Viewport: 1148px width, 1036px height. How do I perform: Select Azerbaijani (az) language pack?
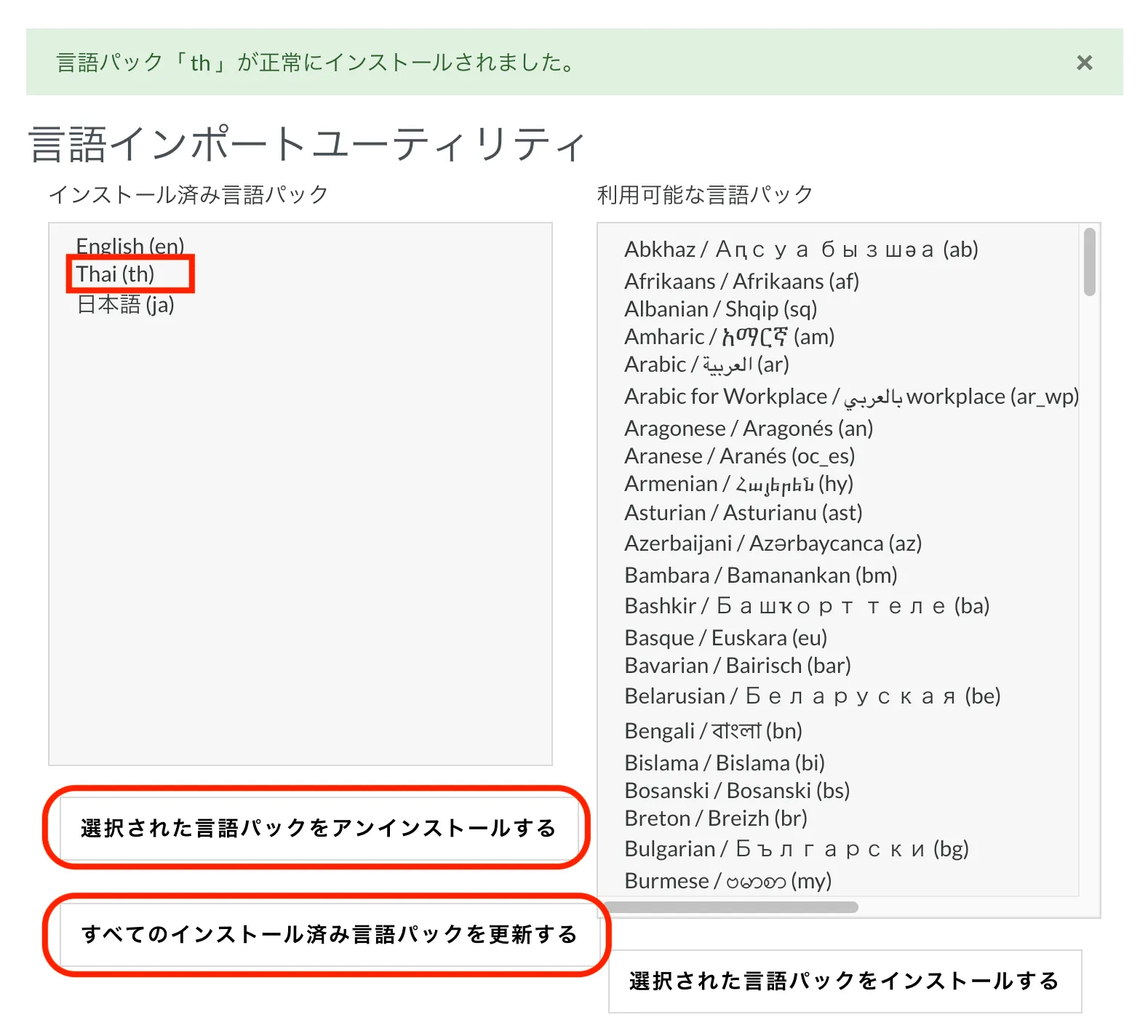[x=773, y=543]
